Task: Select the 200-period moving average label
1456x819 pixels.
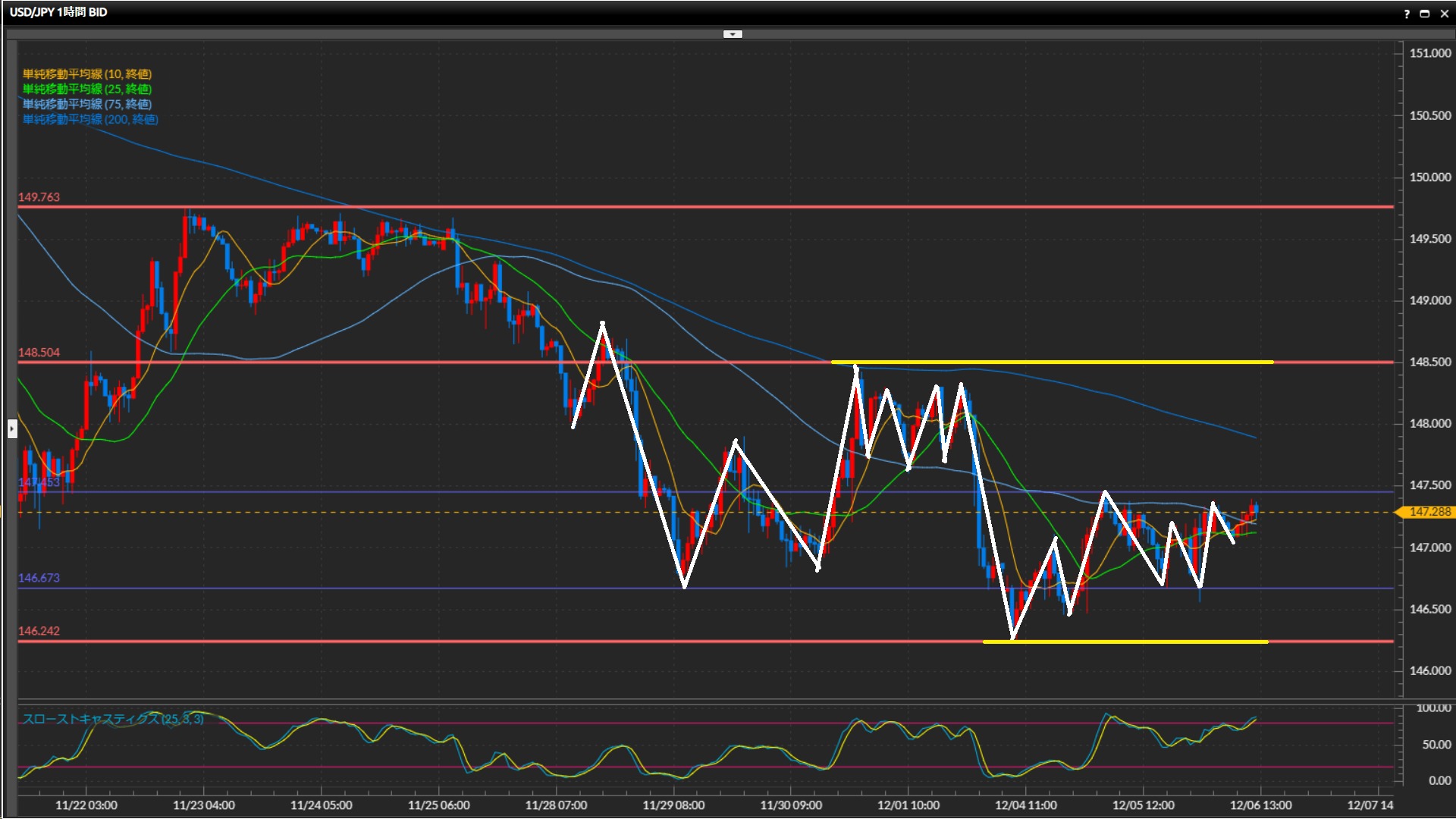Action: click(90, 119)
